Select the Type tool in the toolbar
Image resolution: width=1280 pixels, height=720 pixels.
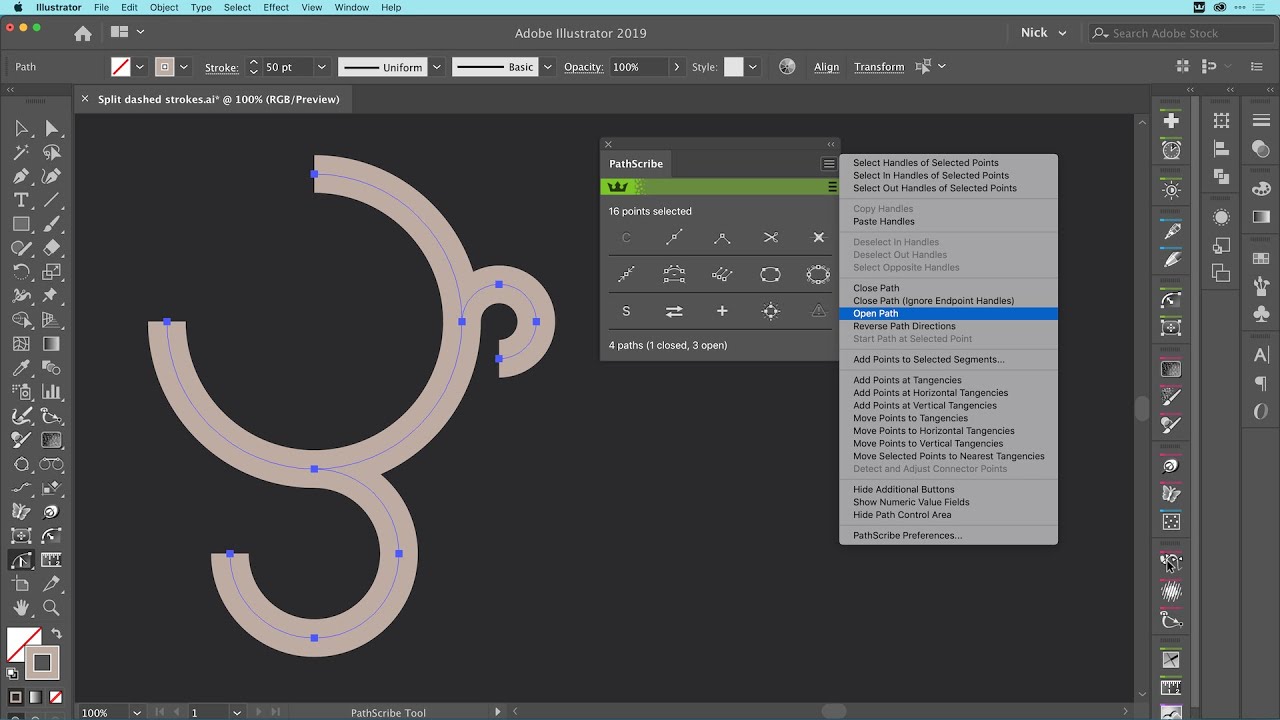[21, 200]
